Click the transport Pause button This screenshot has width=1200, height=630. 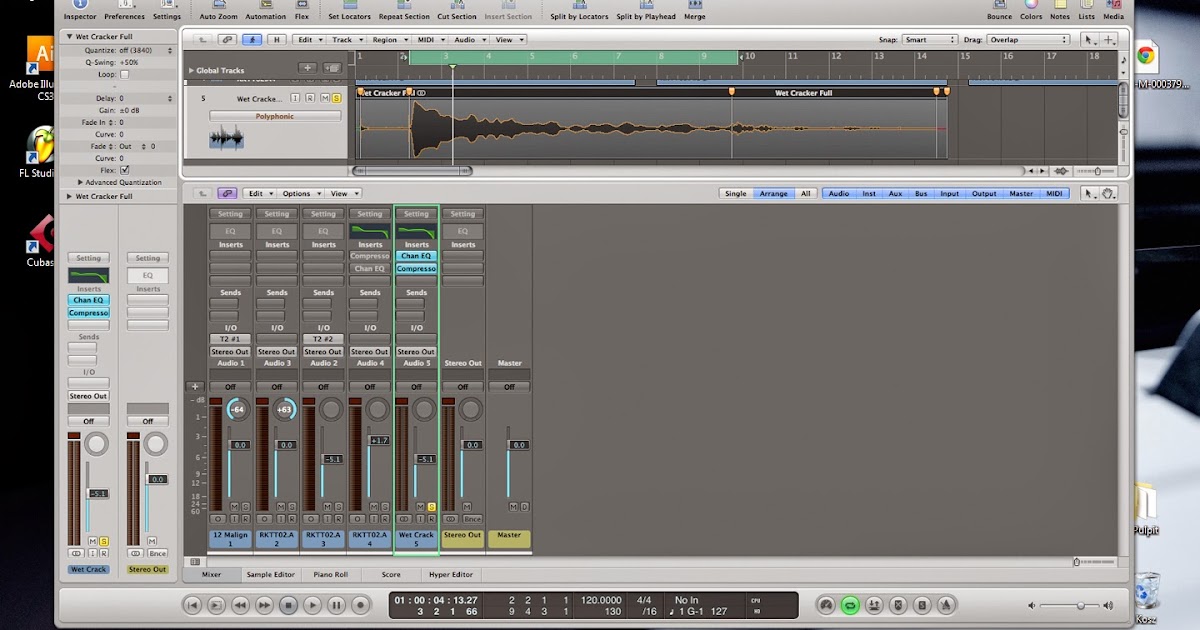[336, 605]
